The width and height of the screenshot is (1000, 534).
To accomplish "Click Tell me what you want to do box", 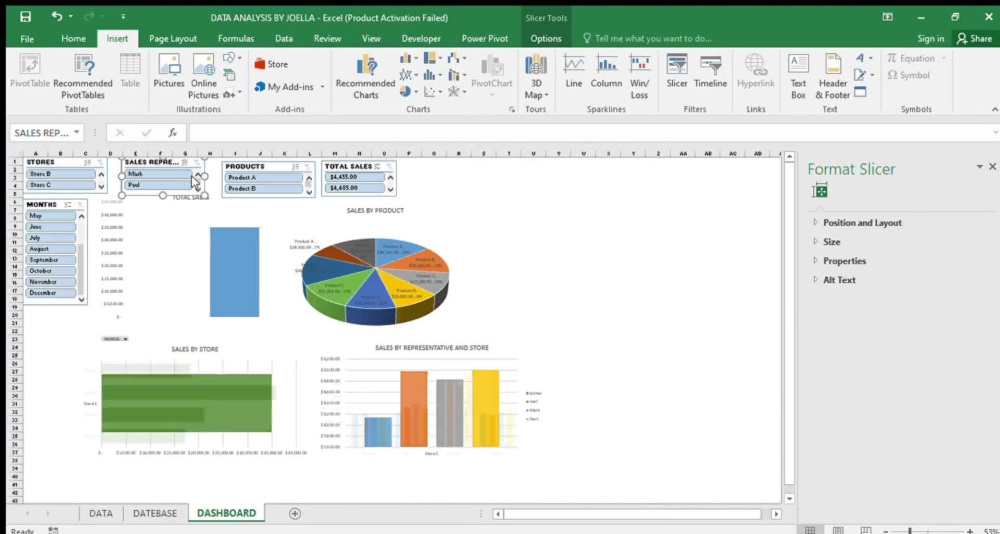I will coord(647,38).
